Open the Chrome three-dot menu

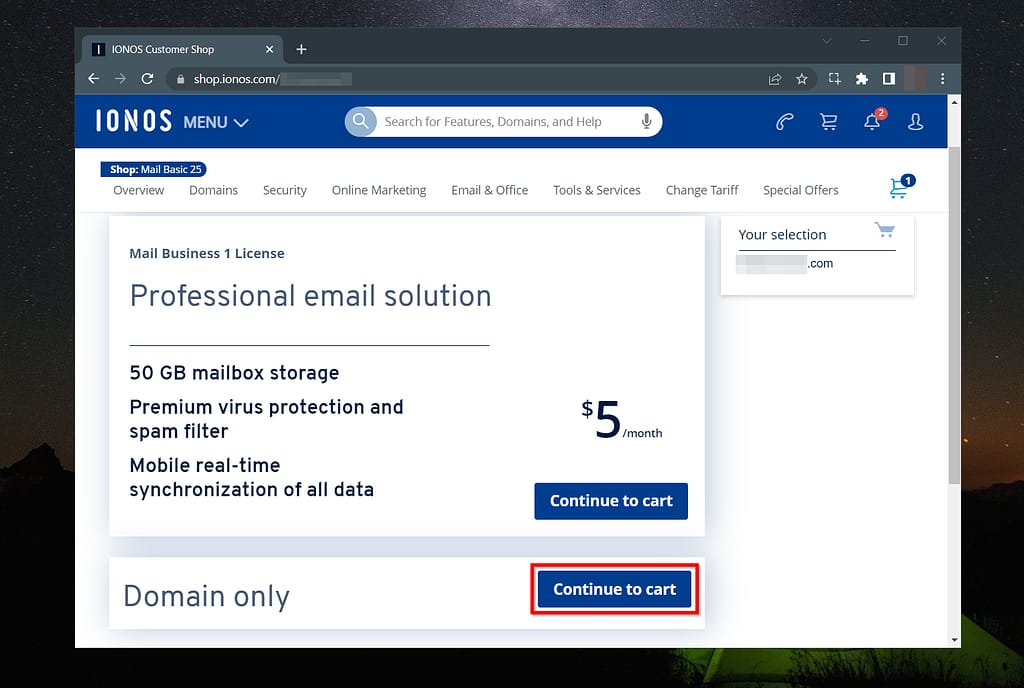pos(942,79)
